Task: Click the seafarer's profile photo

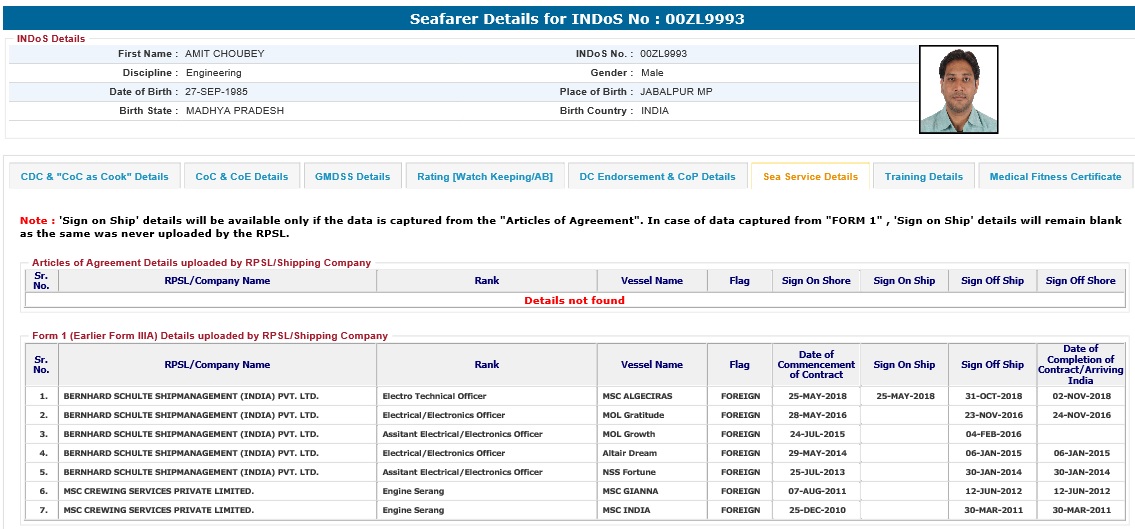Action: click(958, 90)
